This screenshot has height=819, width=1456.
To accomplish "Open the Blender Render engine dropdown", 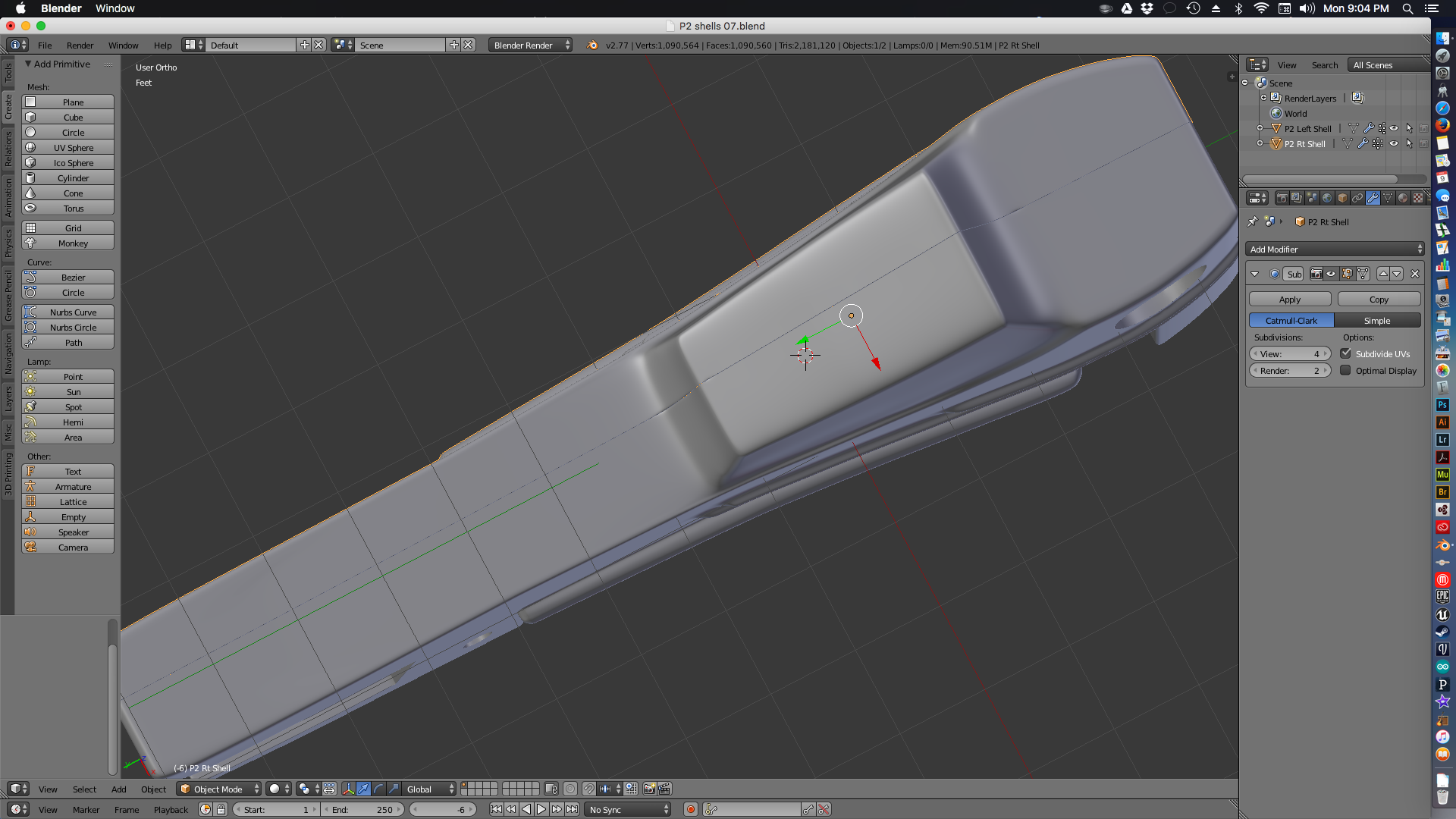I will click(531, 45).
